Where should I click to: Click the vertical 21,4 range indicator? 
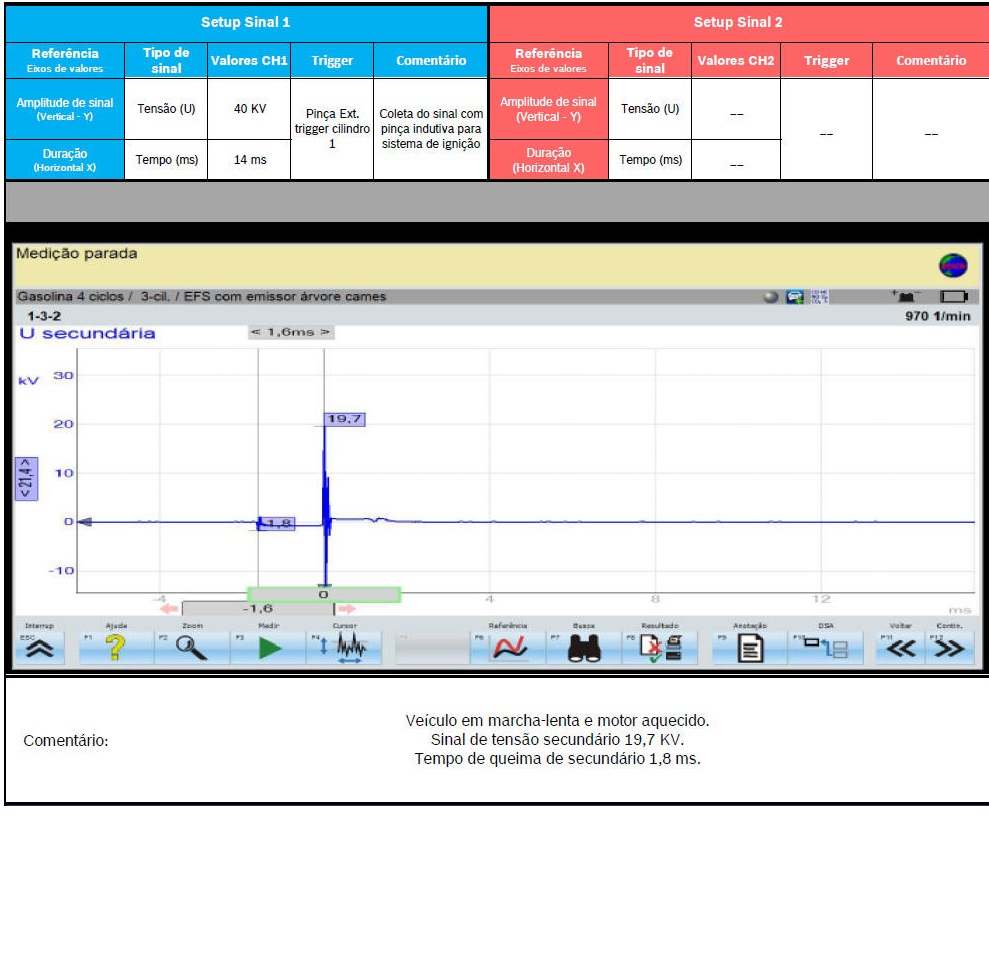(26, 478)
